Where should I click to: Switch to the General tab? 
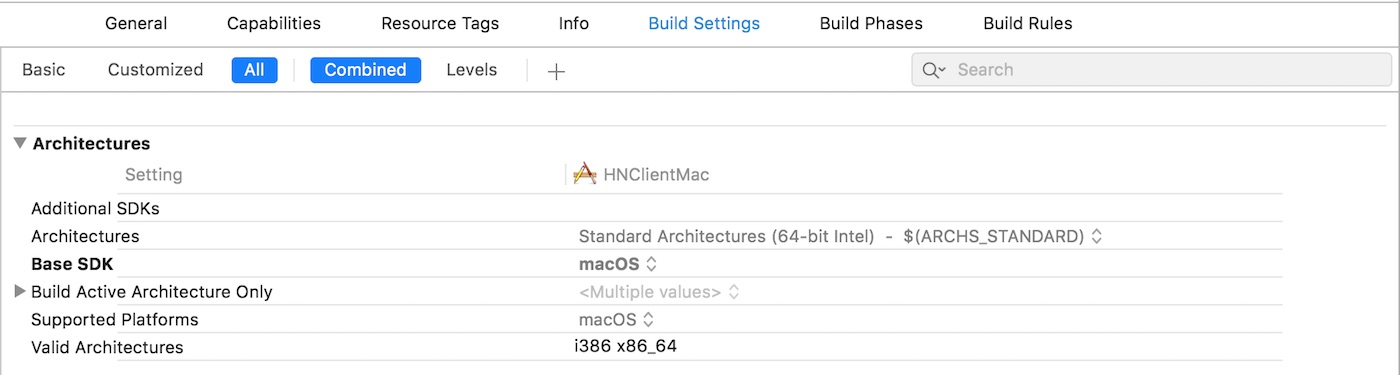136,23
